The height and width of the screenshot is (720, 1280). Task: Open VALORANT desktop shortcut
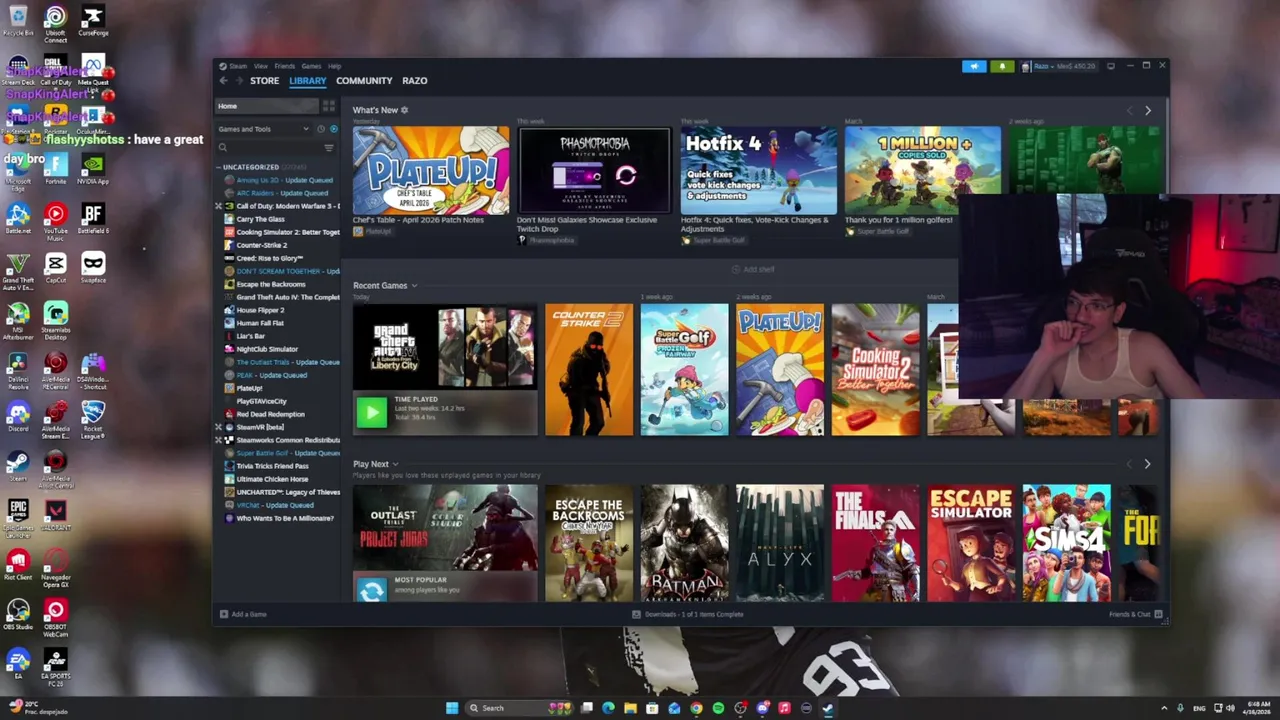coord(55,516)
